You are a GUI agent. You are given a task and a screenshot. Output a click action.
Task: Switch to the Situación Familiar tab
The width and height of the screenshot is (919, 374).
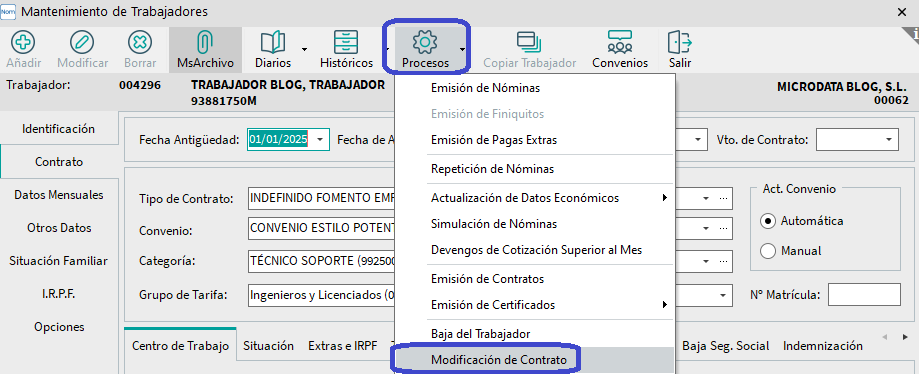(x=59, y=261)
